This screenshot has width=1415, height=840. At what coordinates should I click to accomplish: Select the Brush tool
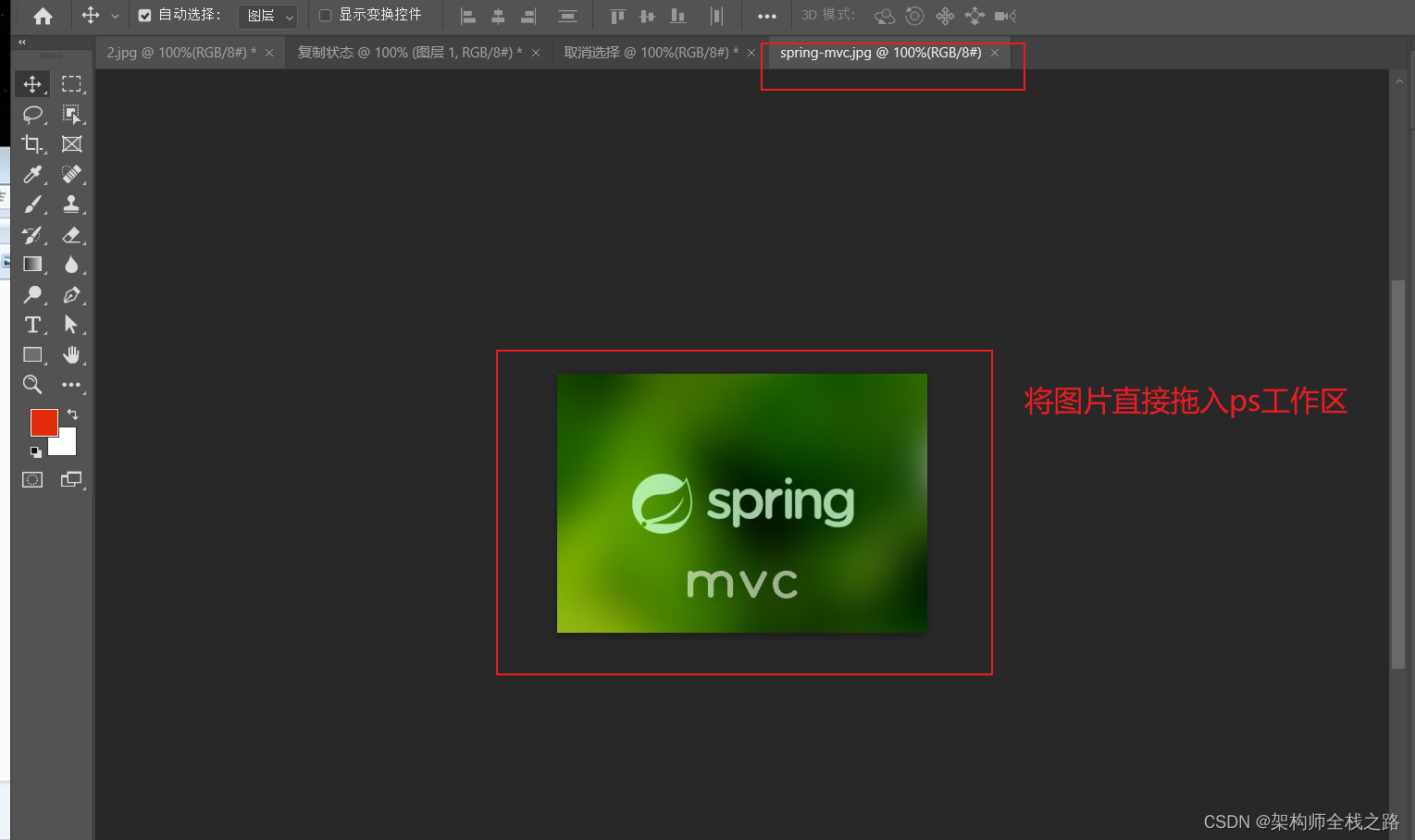point(32,204)
